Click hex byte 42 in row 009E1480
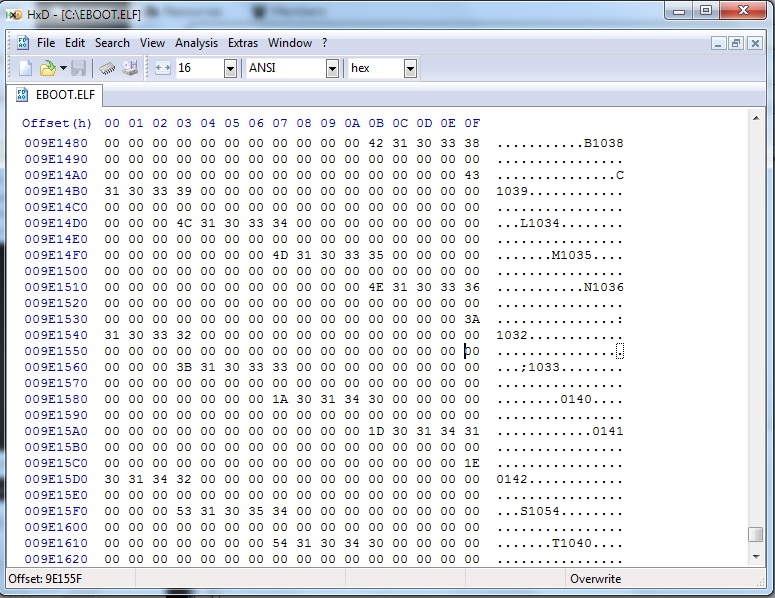This screenshot has height=598, width=775. click(x=376, y=143)
